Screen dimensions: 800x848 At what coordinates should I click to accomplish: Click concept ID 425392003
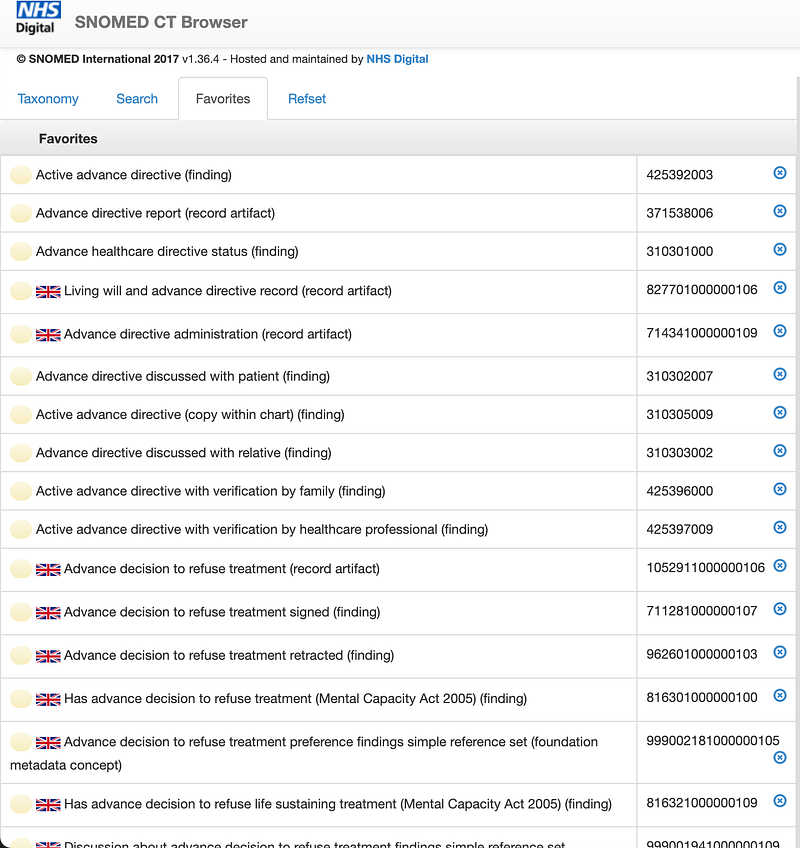(x=677, y=174)
